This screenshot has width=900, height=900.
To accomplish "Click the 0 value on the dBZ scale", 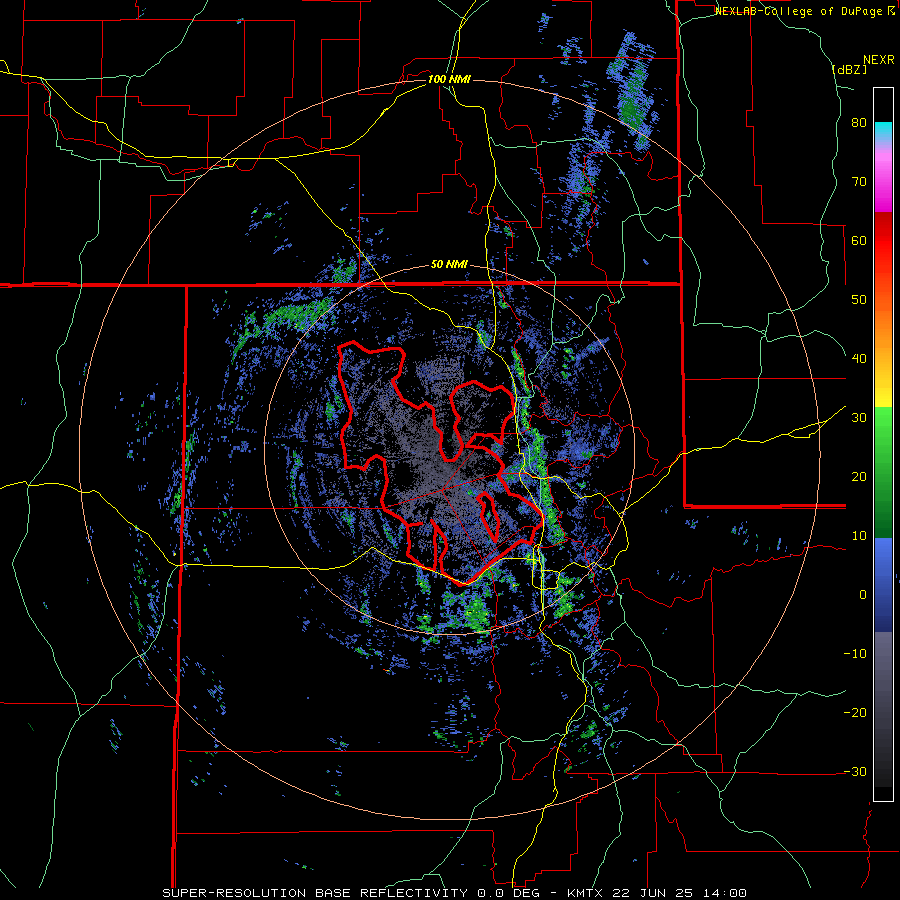I will (x=863, y=595).
